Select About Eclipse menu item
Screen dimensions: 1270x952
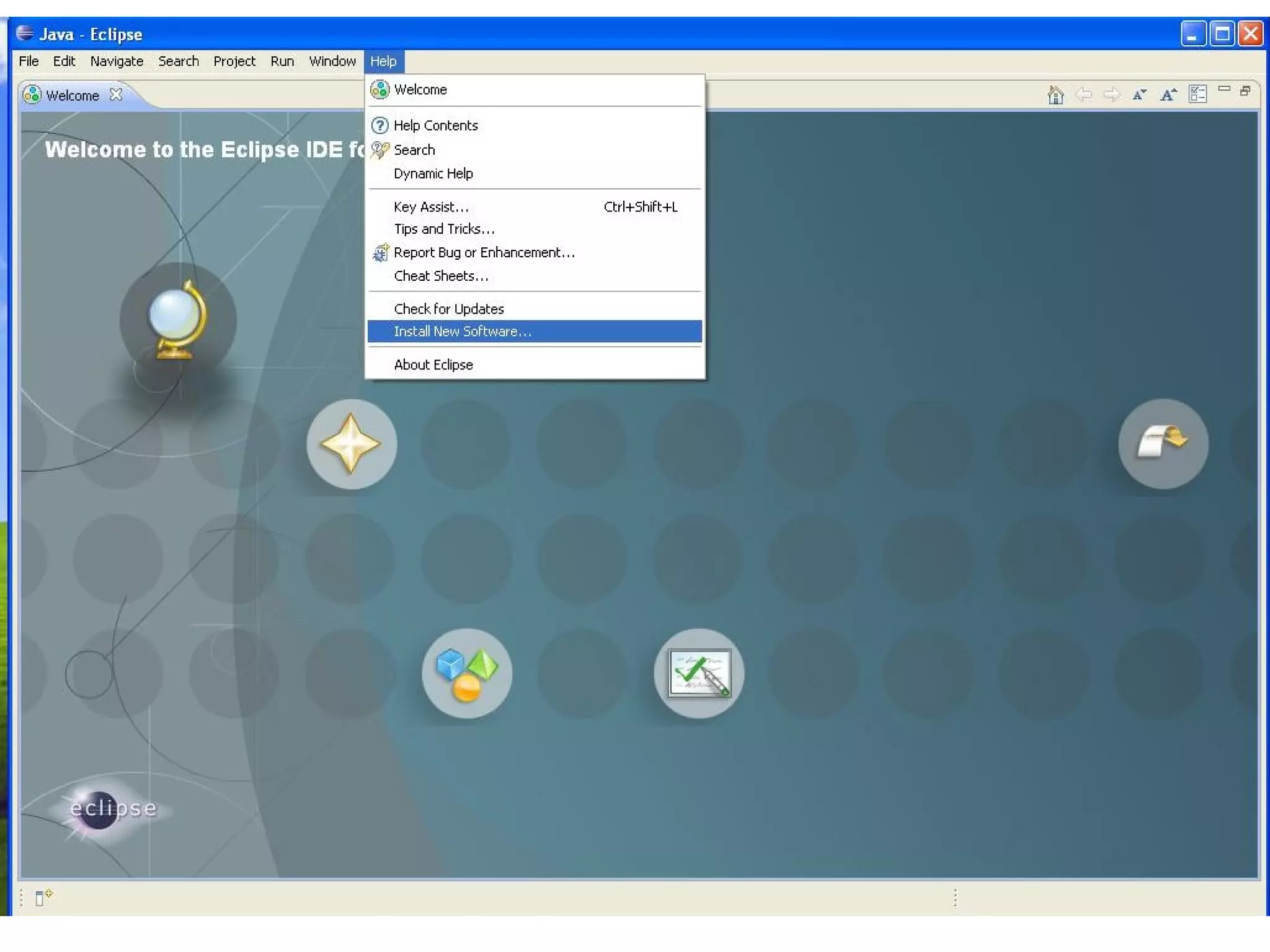pos(433,365)
